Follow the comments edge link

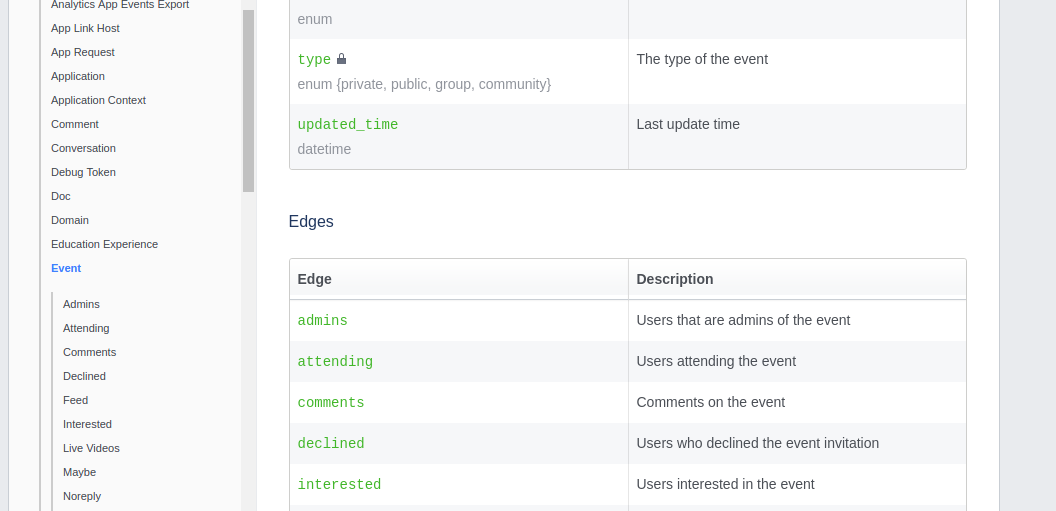tap(331, 403)
